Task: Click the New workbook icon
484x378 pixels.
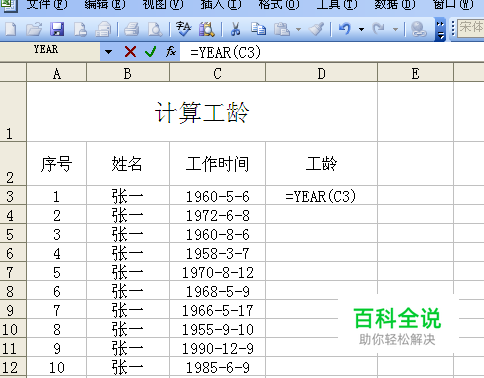Action: 10,29
